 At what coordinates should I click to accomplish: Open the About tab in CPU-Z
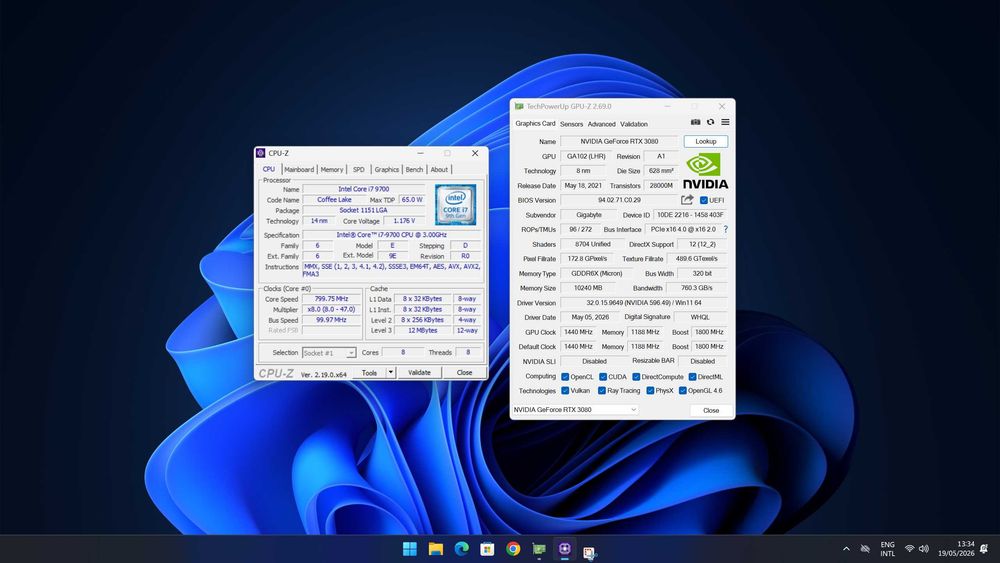point(439,170)
